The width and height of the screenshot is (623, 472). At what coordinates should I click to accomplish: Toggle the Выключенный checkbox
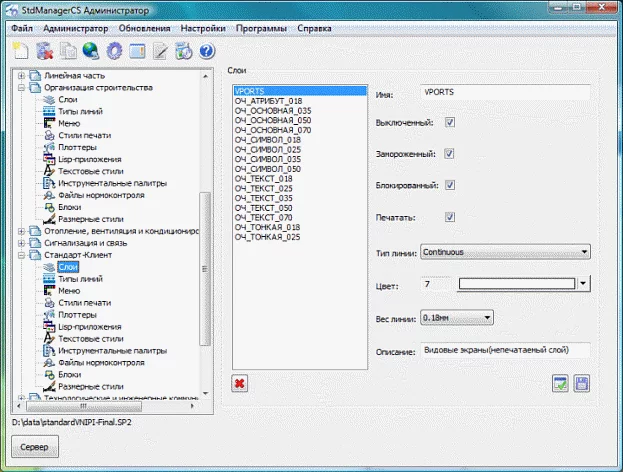pos(450,123)
